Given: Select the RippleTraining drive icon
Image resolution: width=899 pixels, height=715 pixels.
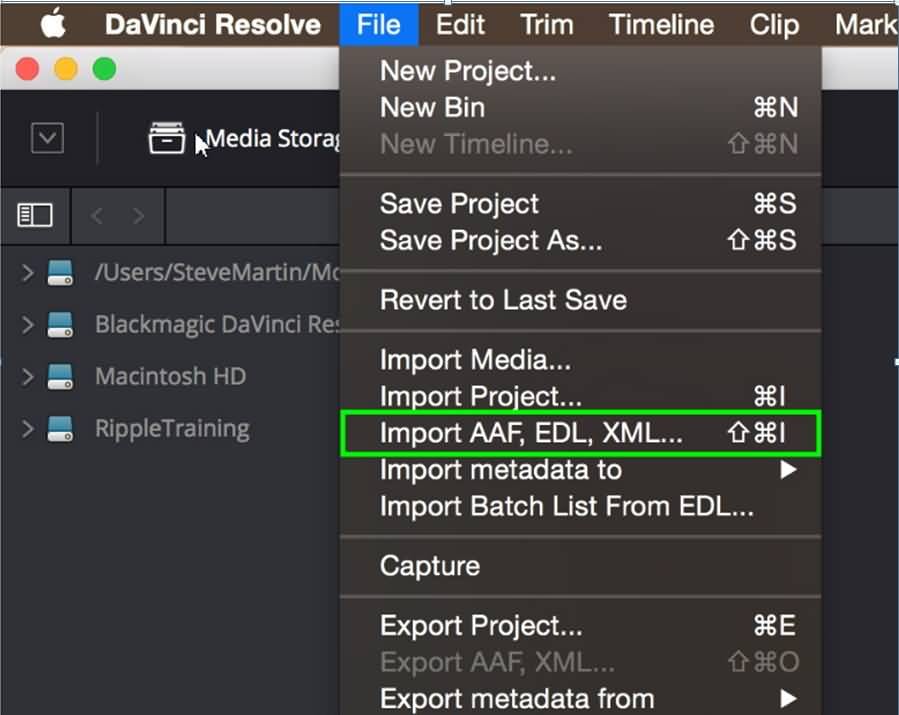Looking at the screenshot, I should click(61, 429).
